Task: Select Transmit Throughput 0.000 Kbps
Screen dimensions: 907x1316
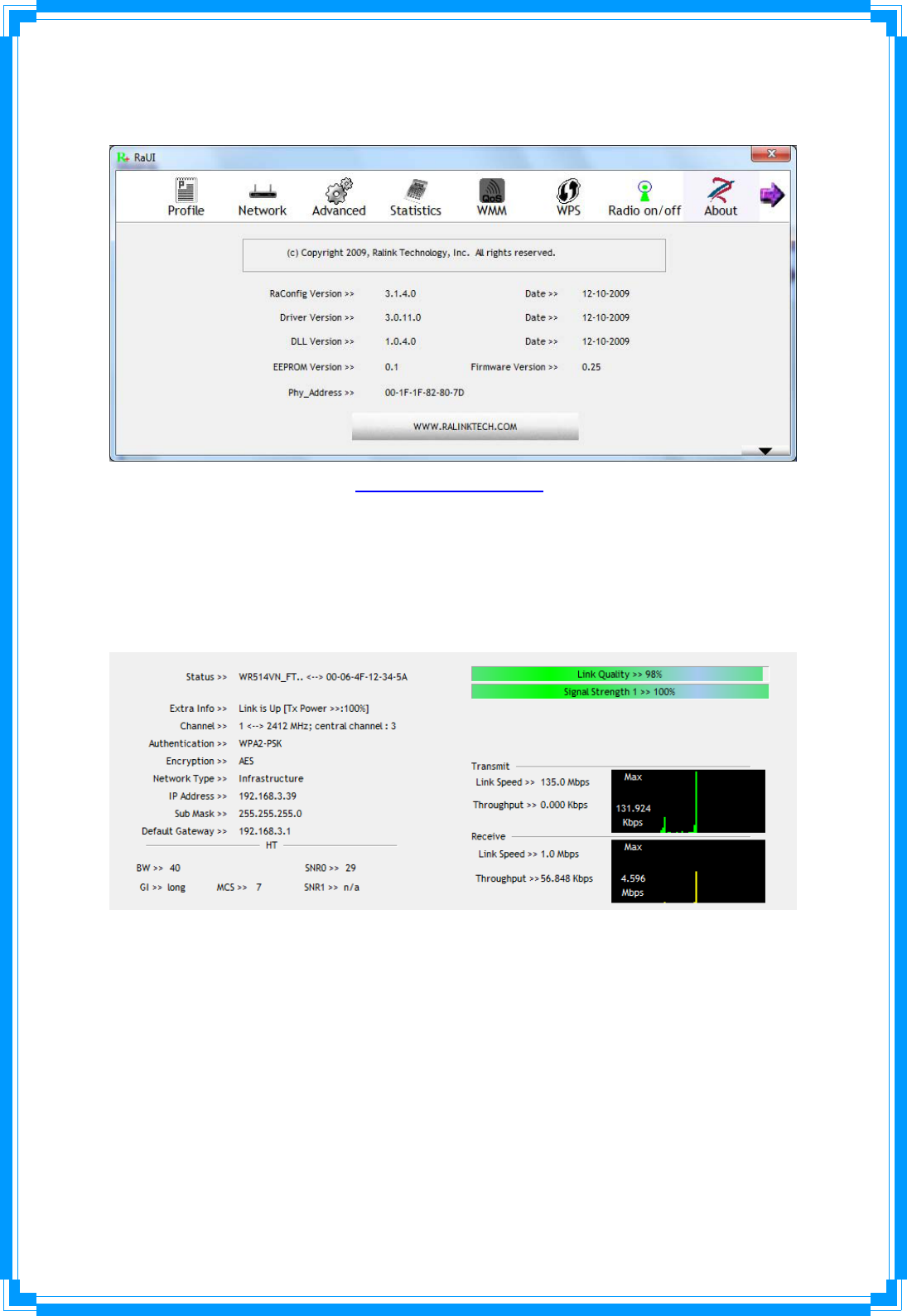Action: coord(564,805)
